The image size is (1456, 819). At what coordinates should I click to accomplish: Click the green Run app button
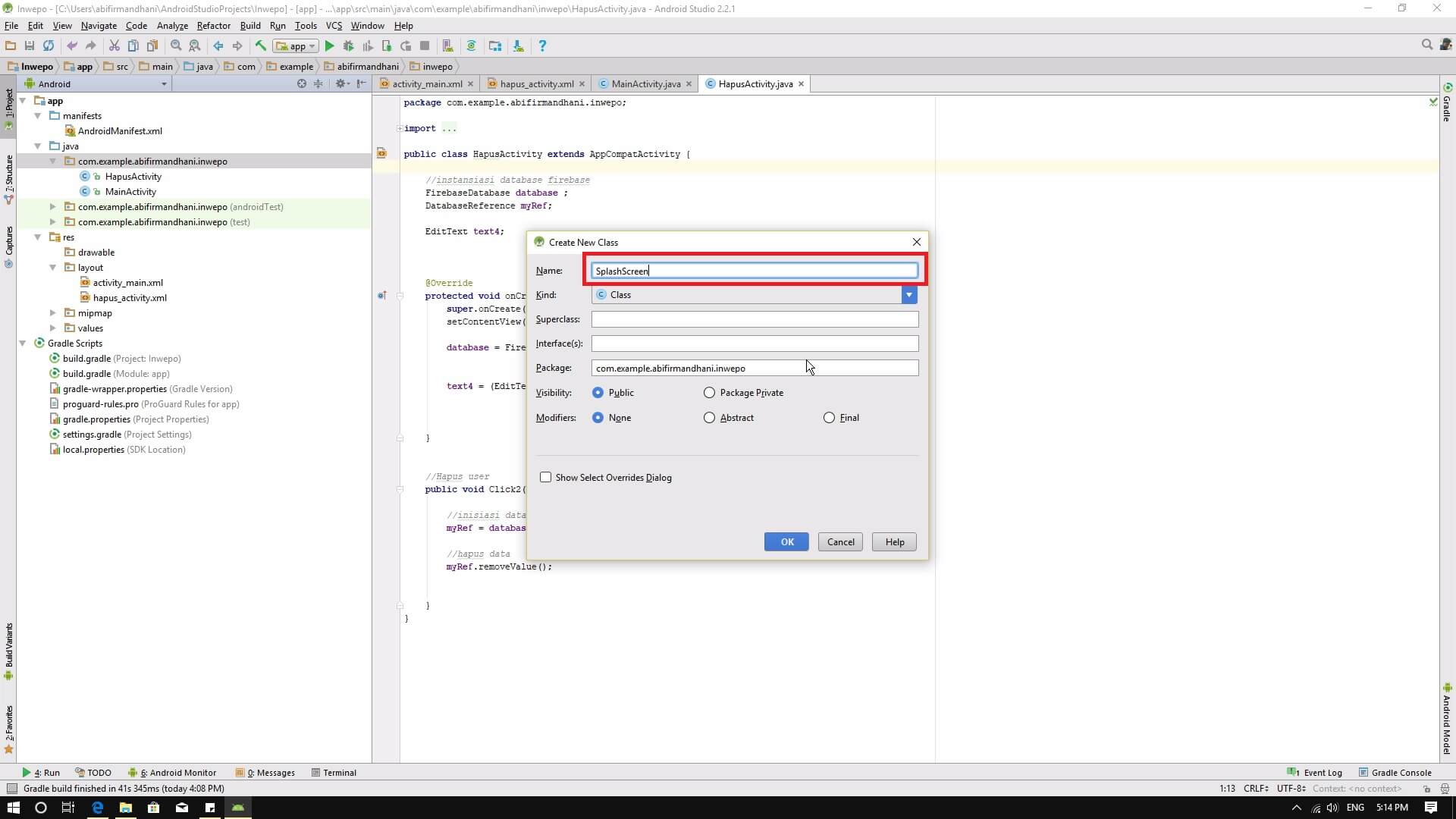point(329,46)
